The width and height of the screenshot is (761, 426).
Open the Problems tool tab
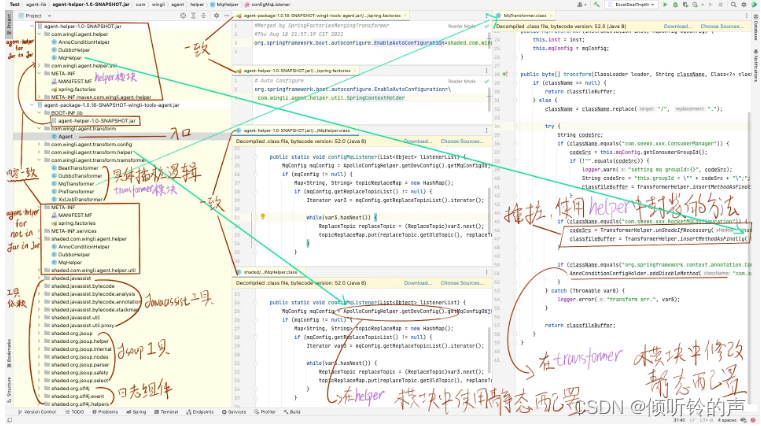click(104, 412)
